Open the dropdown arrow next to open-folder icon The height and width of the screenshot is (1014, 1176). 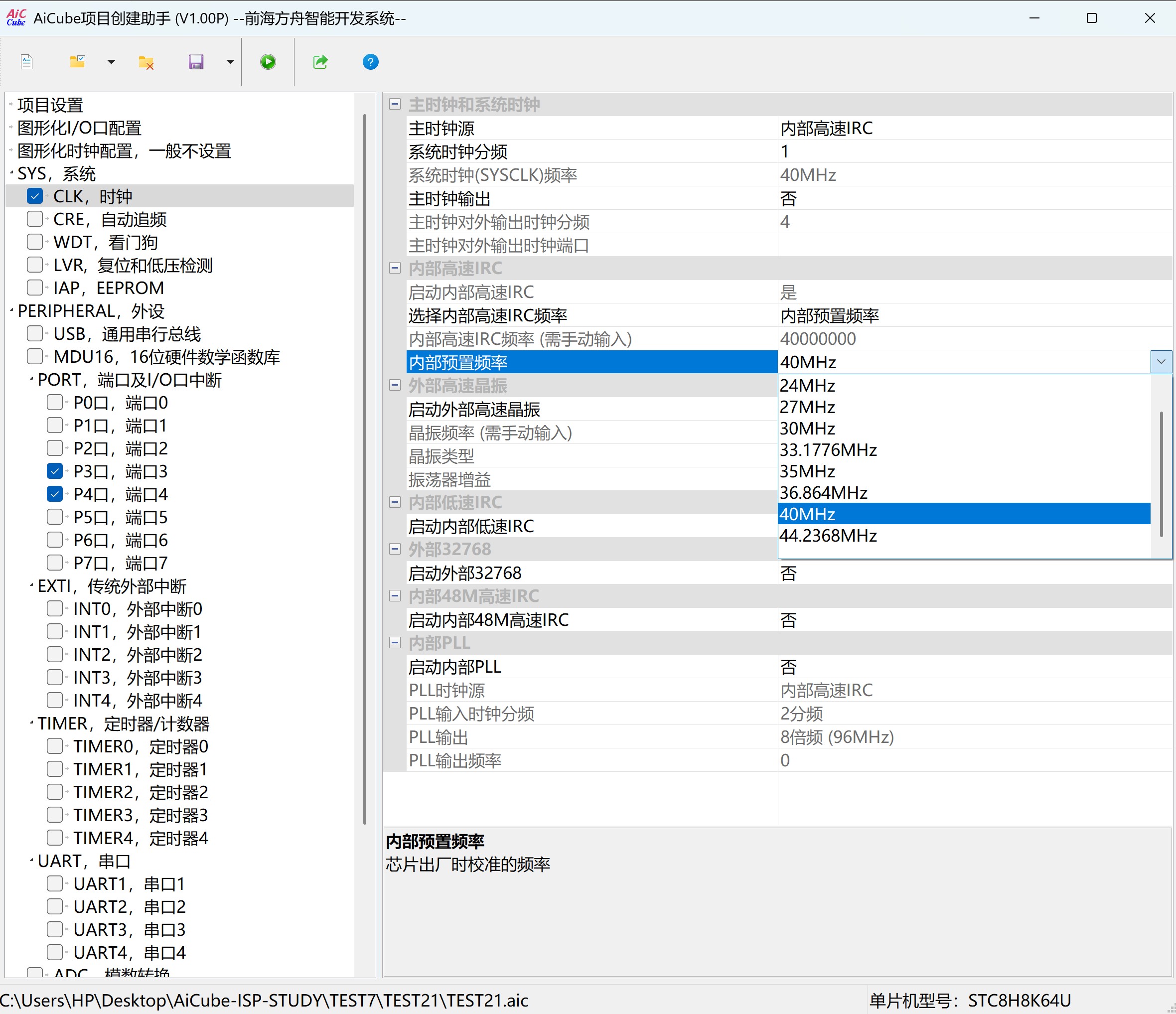(111, 62)
